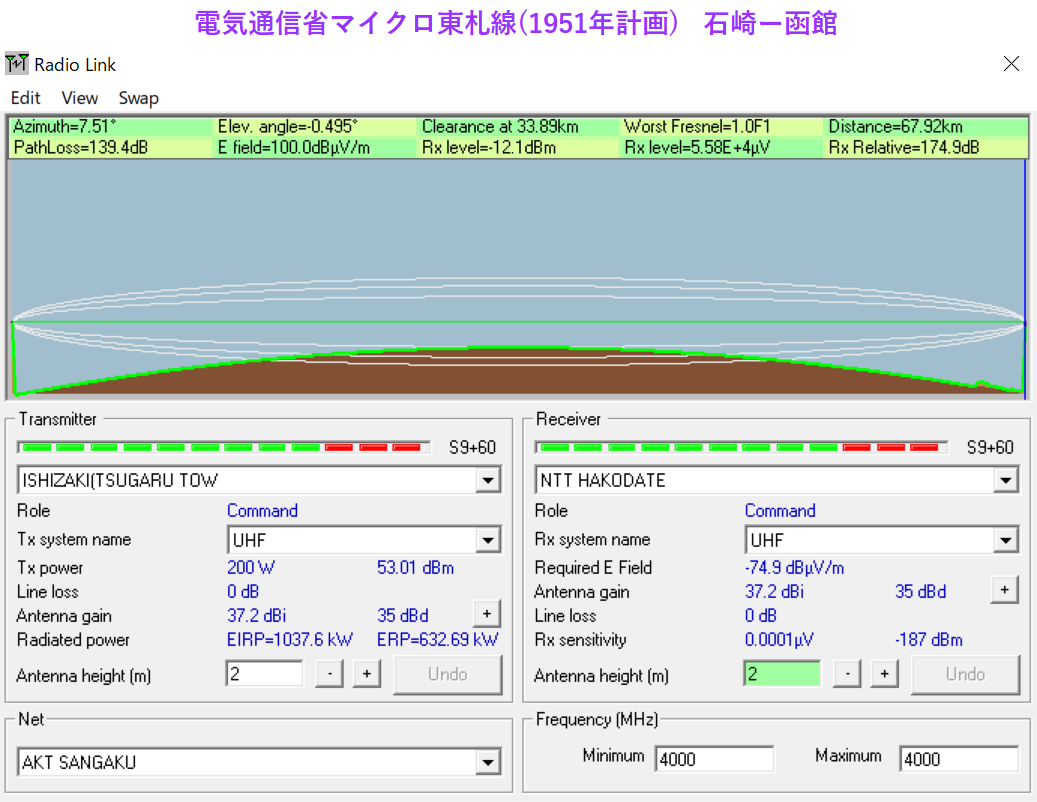The height and width of the screenshot is (802, 1037).
Task: Click the Minimum frequency input field
Action: (714, 759)
